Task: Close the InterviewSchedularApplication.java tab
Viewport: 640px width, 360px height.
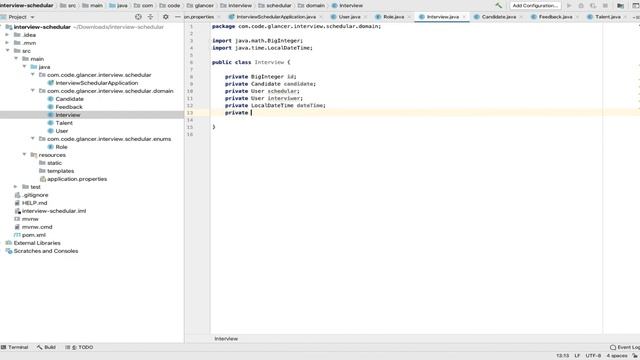Action: coord(320,17)
